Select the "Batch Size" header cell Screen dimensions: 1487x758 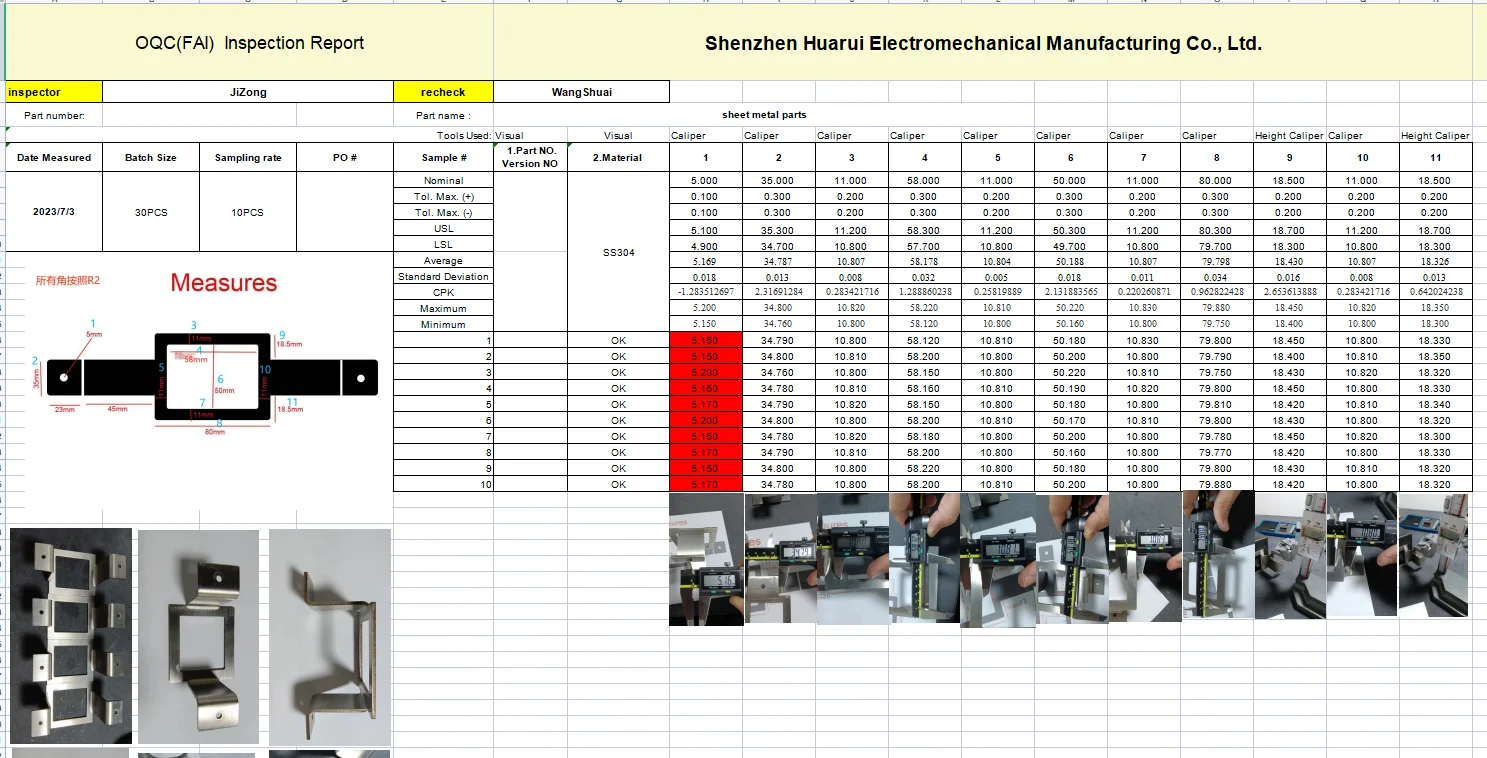tap(151, 158)
